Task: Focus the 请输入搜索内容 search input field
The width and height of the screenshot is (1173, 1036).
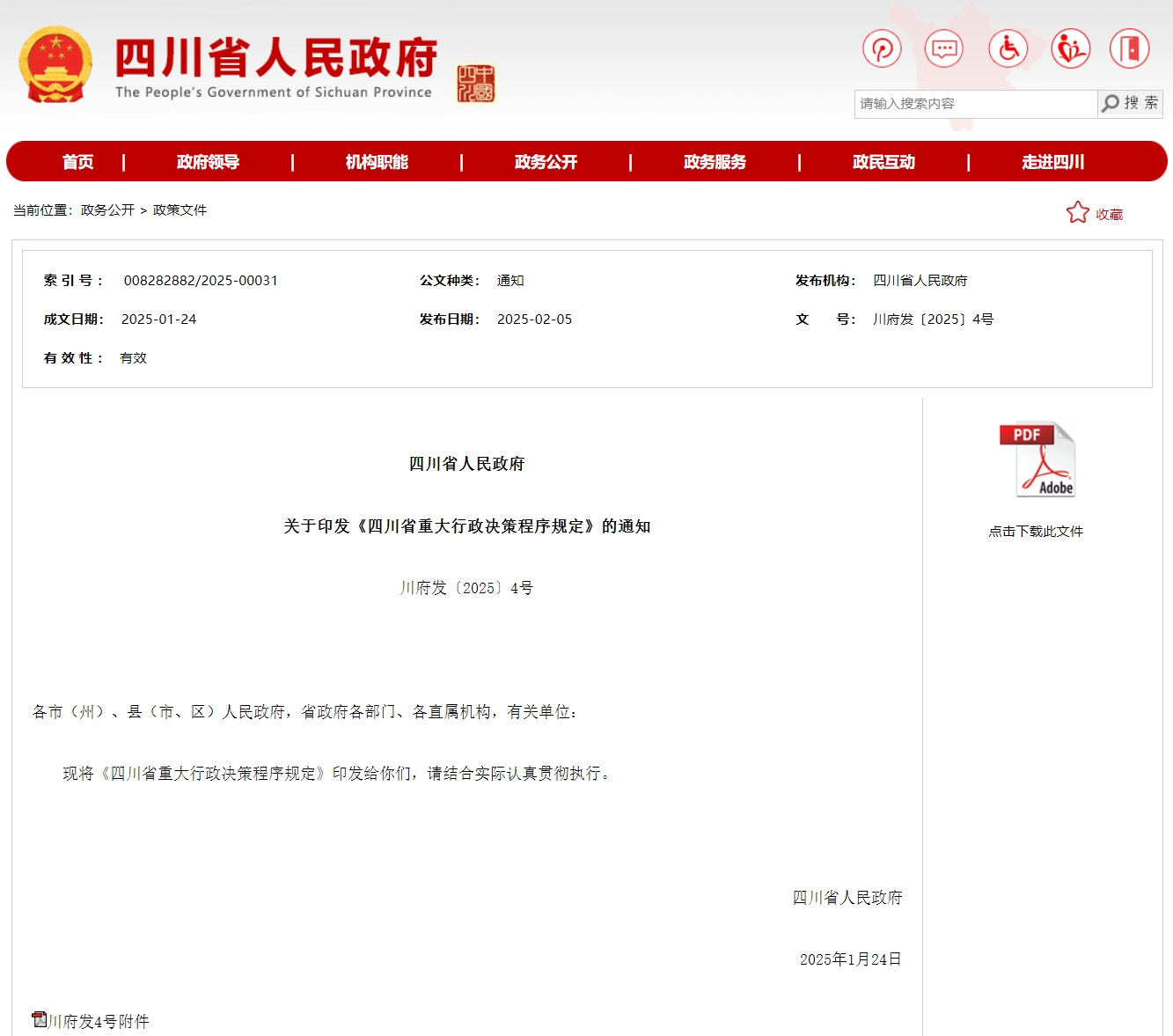Action: point(975,104)
